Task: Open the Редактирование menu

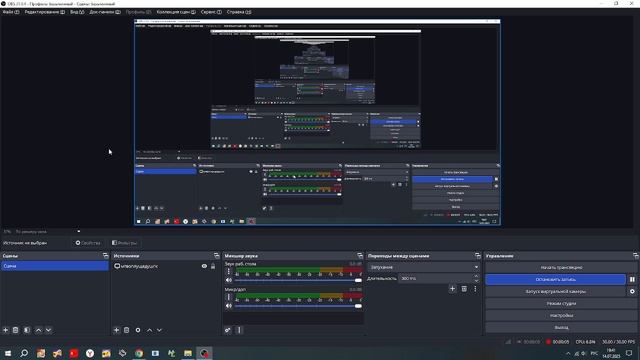Action: (x=44, y=12)
